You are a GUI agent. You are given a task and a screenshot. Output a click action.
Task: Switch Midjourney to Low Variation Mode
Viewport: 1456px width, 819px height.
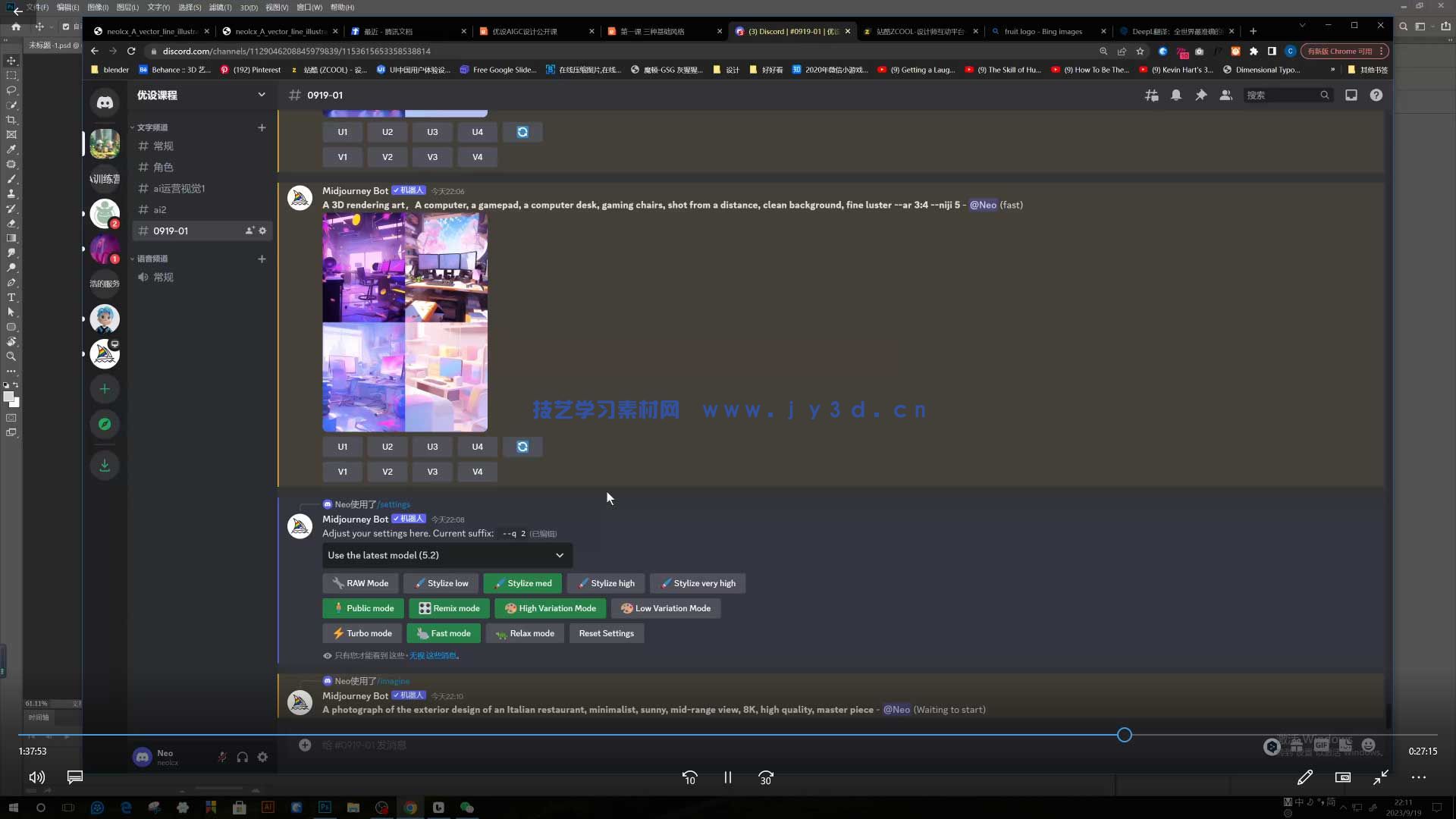[666, 607]
